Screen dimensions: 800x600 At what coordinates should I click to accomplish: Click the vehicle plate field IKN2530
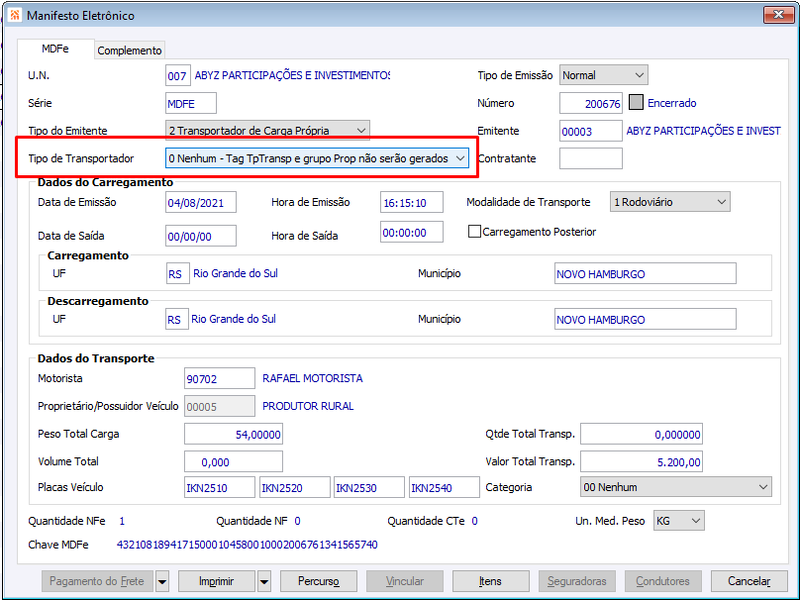point(369,487)
